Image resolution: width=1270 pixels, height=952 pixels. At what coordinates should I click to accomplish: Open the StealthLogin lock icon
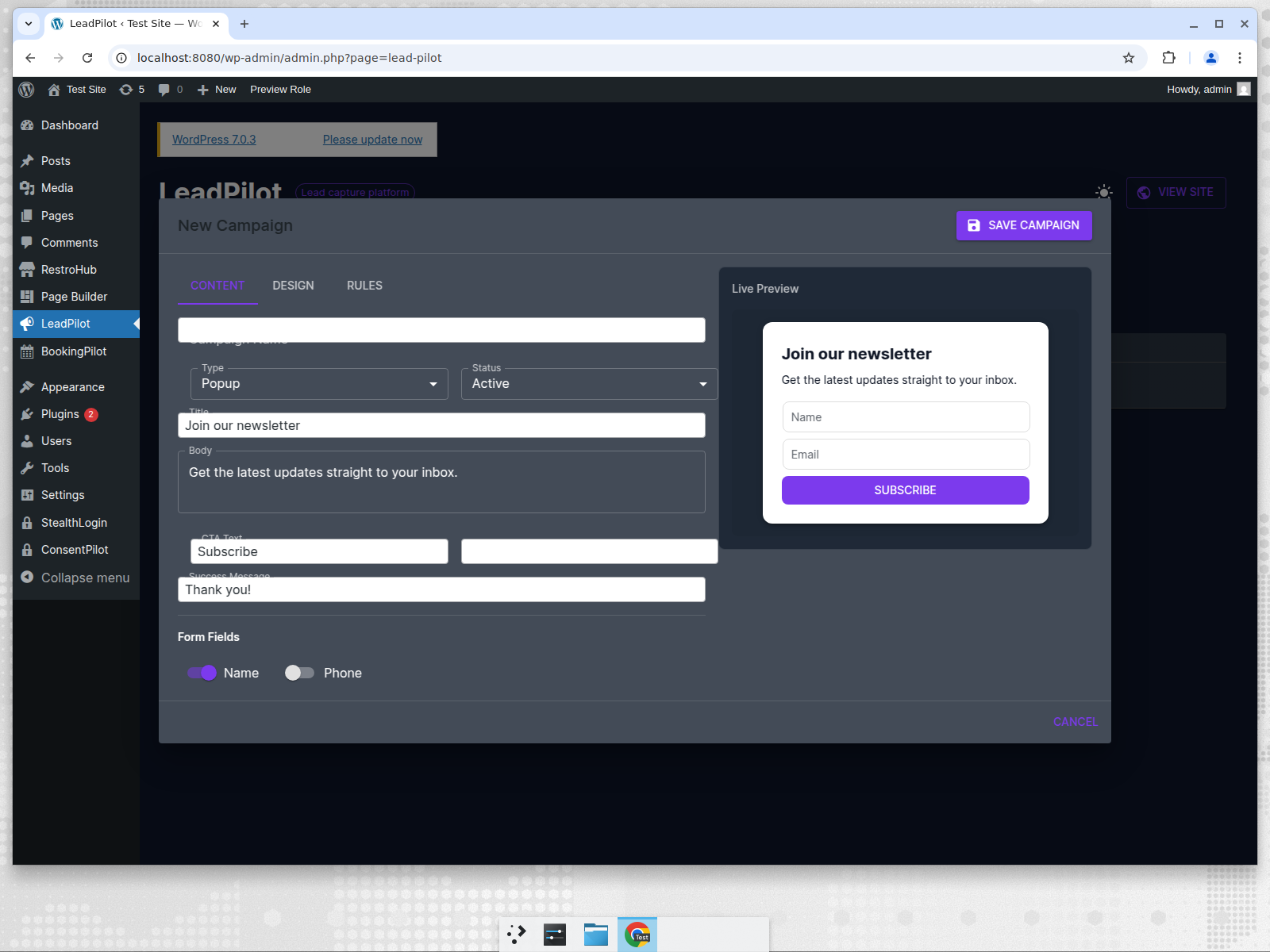coord(27,523)
